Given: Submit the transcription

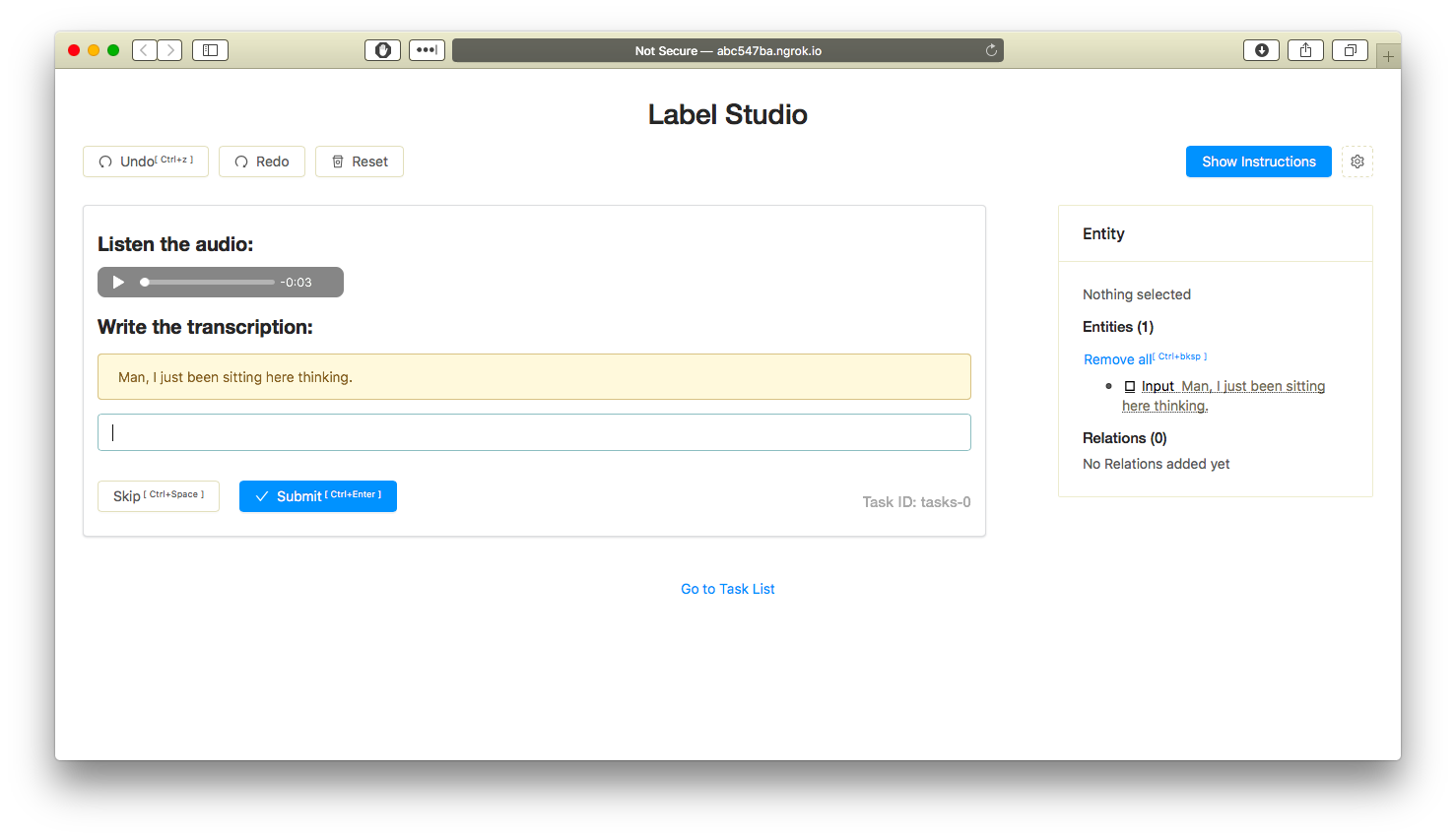Looking at the screenshot, I should [317, 495].
